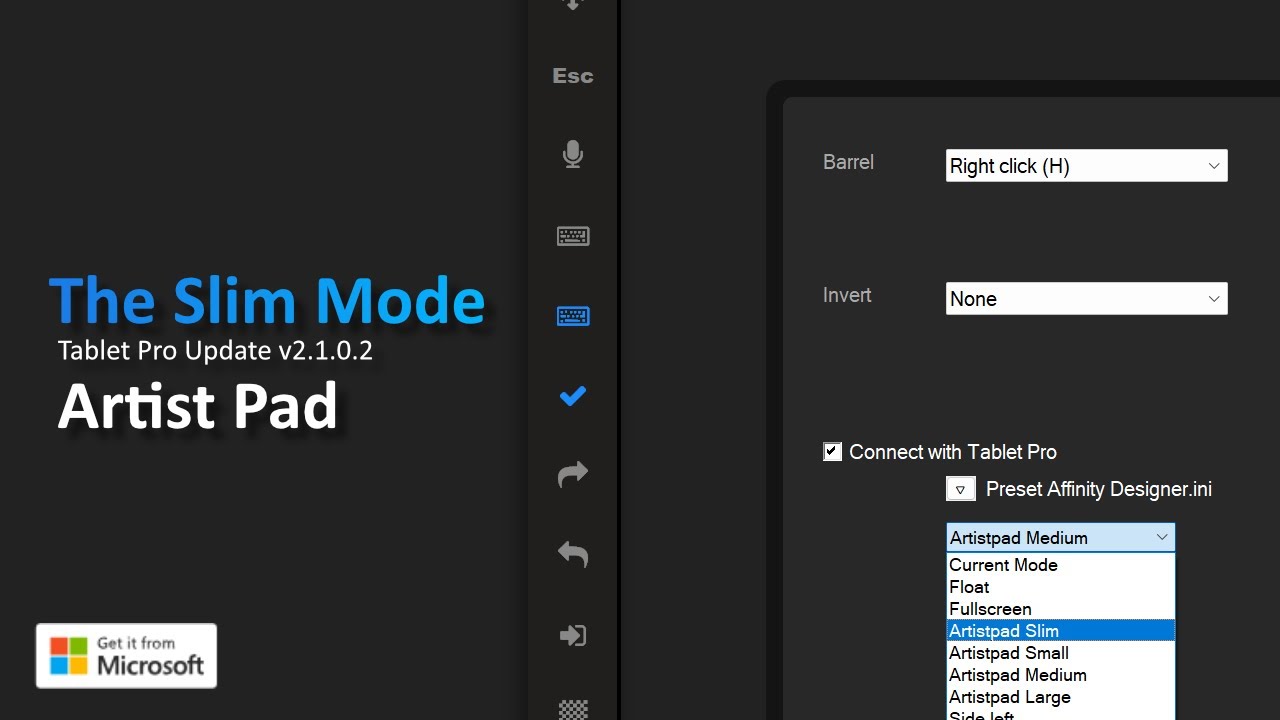The height and width of the screenshot is (720, 1280).
Task: Click the Invert label
Action: (847, 295)
